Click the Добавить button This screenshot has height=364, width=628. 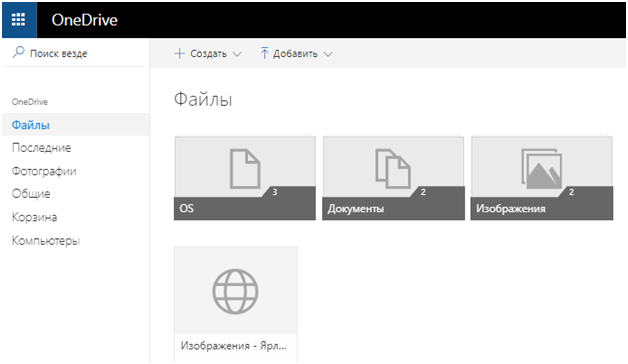pyautogui.click(x=296, y=53)
